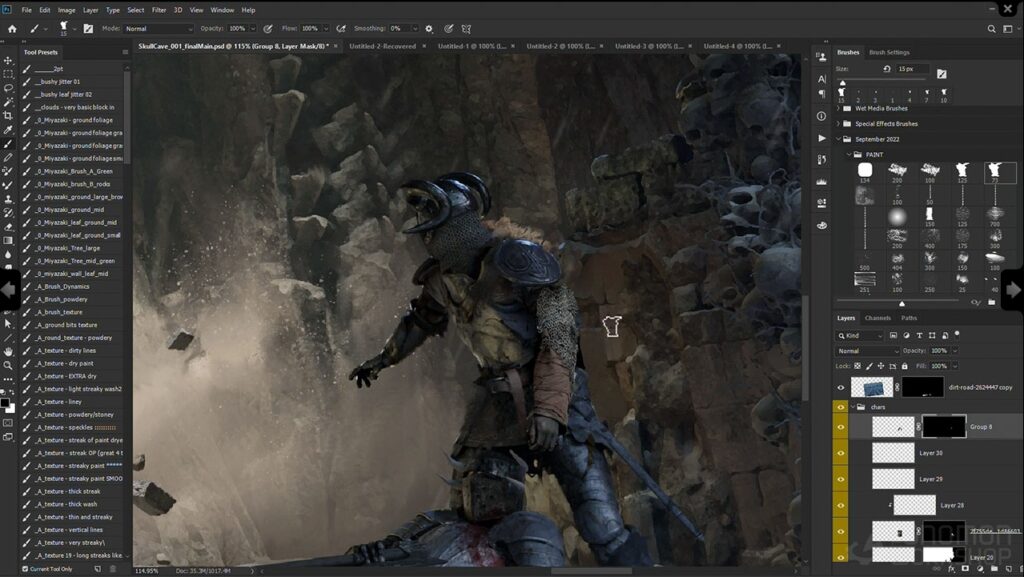Add layer mask icon at panel bottom
This screenshot has height=577, width=1024.
tap(965, 569)
